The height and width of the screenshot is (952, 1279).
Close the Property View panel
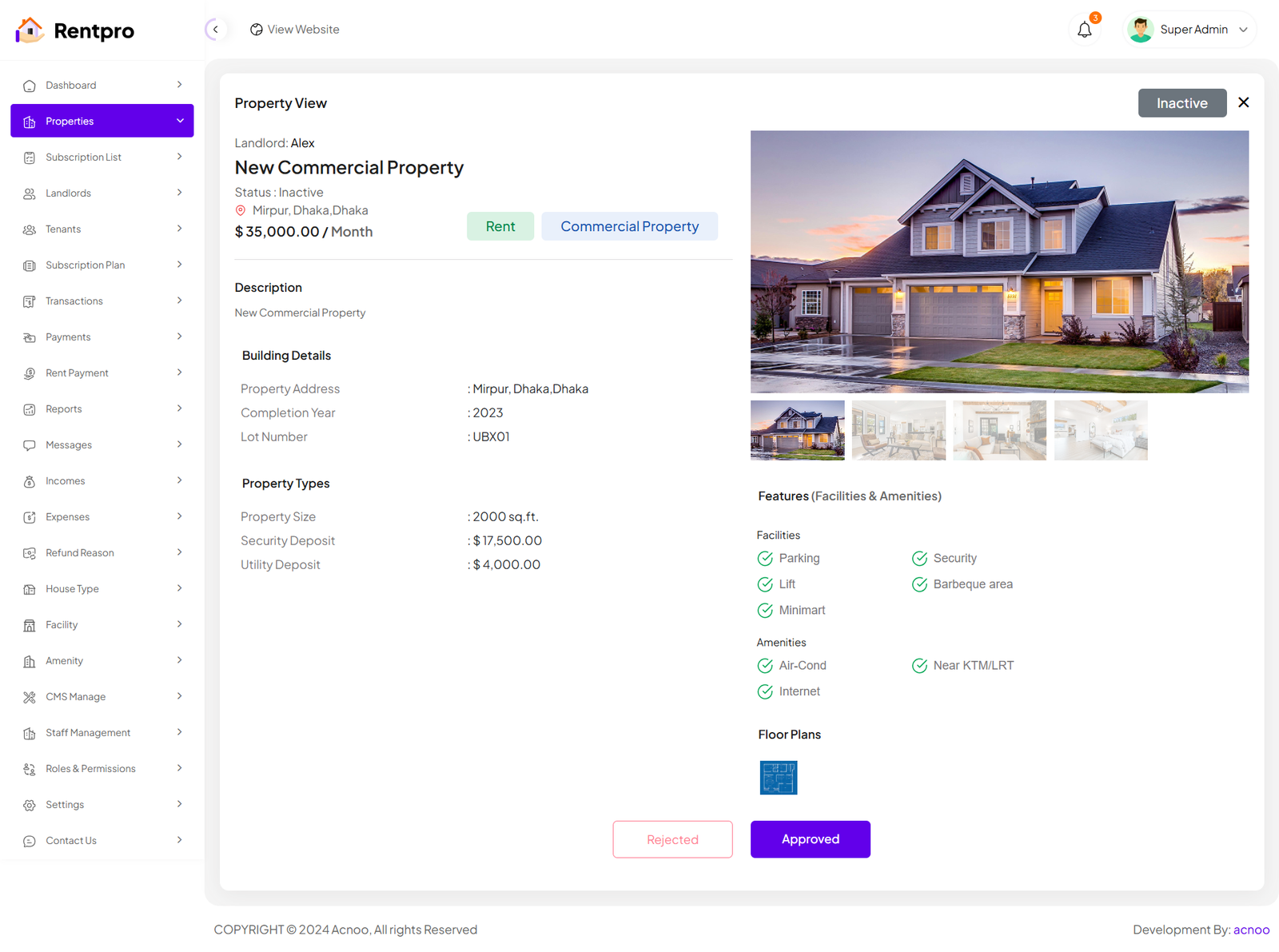pyautogui.click(x=1243, y=102)
